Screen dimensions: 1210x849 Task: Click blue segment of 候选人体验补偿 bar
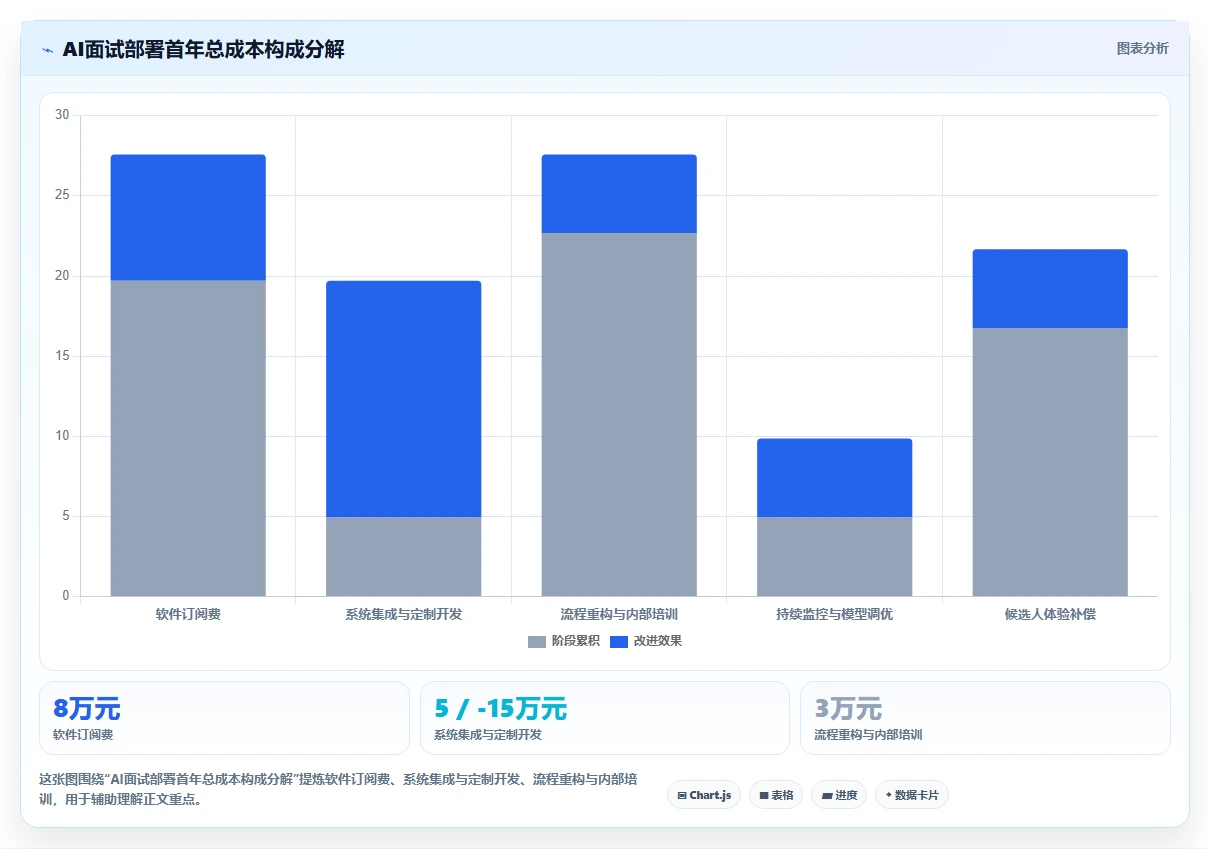click(1050, 289)
